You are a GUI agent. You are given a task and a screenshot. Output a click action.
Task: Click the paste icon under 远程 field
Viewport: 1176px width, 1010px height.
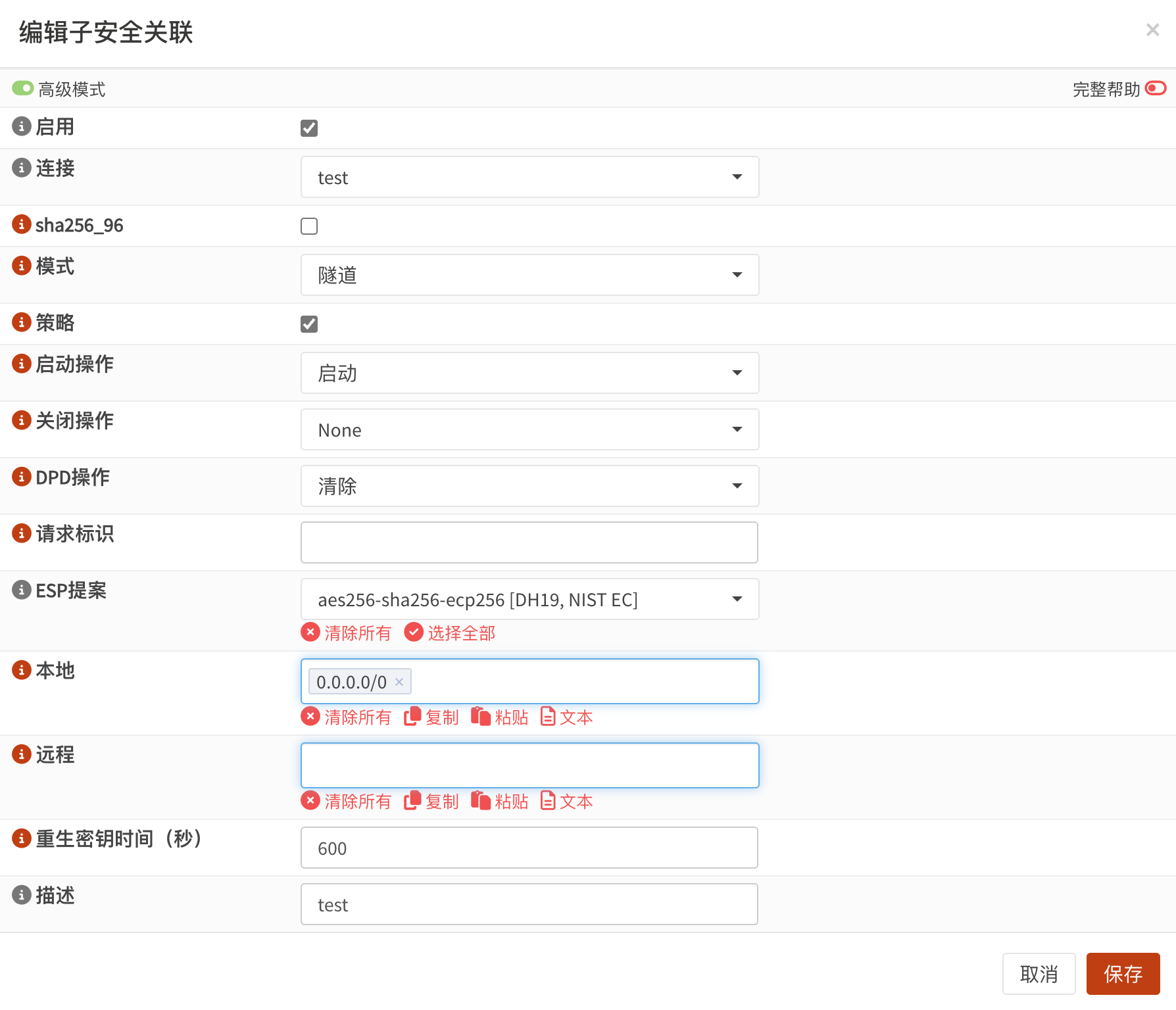point(481,801)
